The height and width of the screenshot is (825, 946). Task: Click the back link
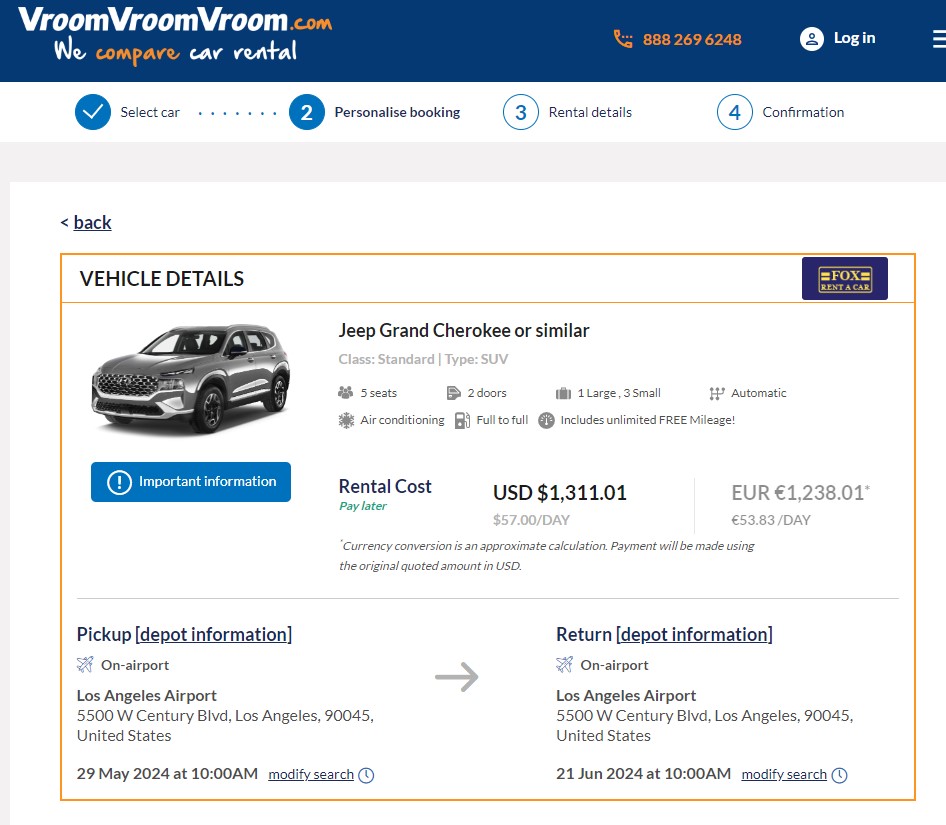tap(92, 222)
